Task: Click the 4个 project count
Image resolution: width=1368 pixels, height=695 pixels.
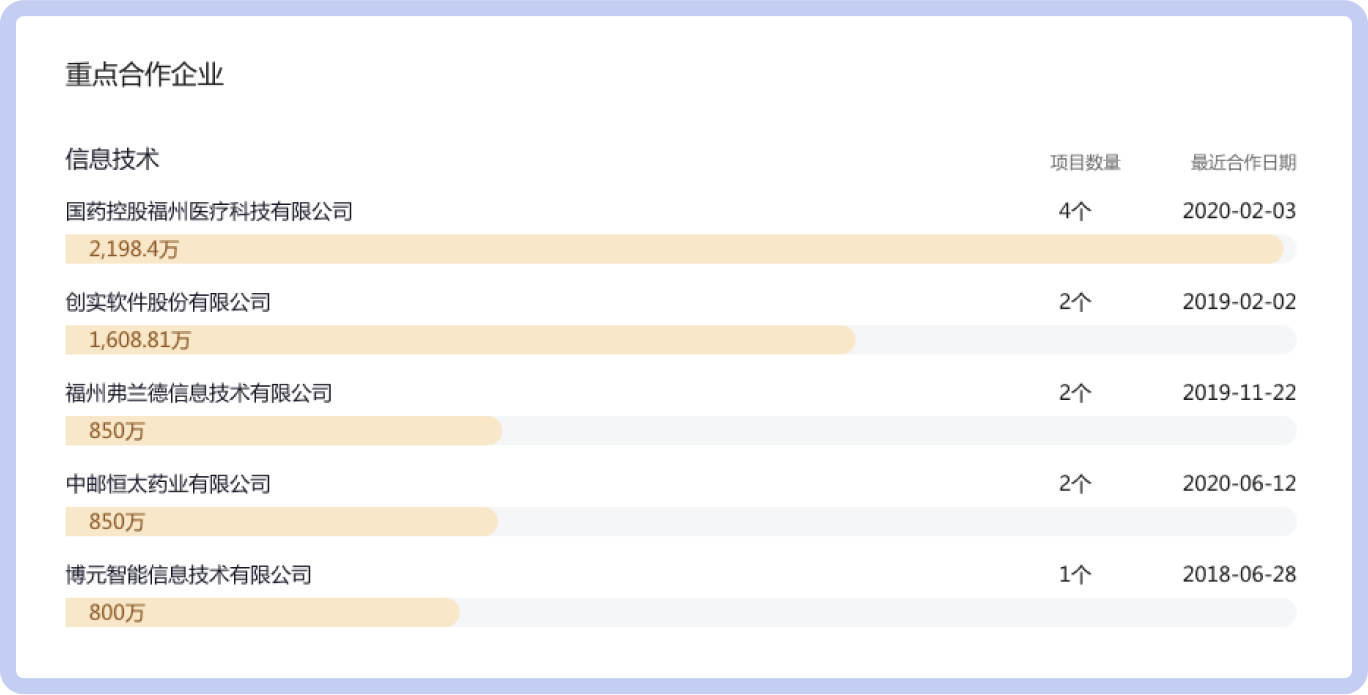Action: pyautogui.click(x=1075, y=211)
